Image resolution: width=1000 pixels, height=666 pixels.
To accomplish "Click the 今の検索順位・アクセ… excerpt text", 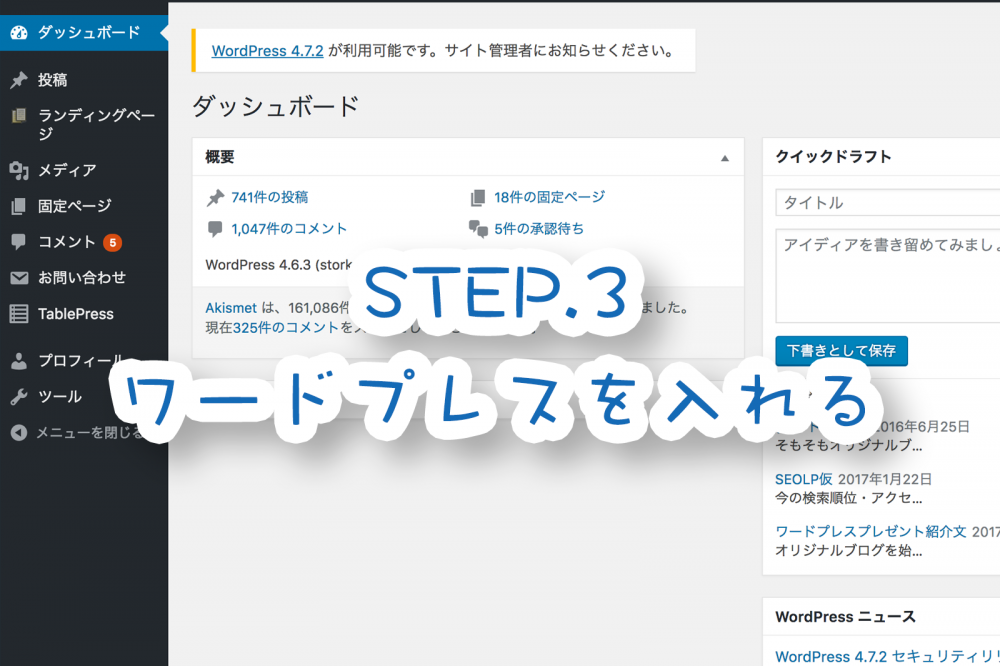I will point(848,498).
